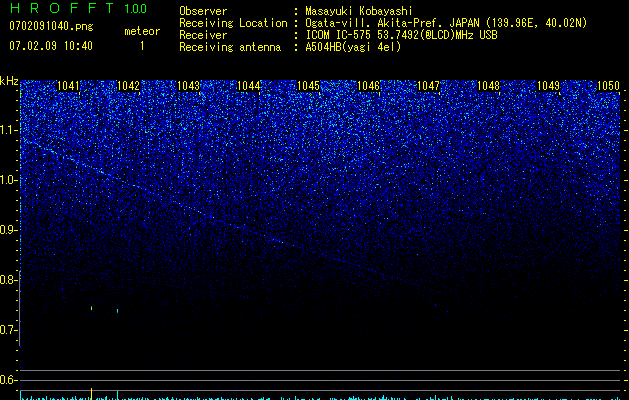Click the ICOM IC-575 receiver text
629x400 pixels.
click(402, 35)
